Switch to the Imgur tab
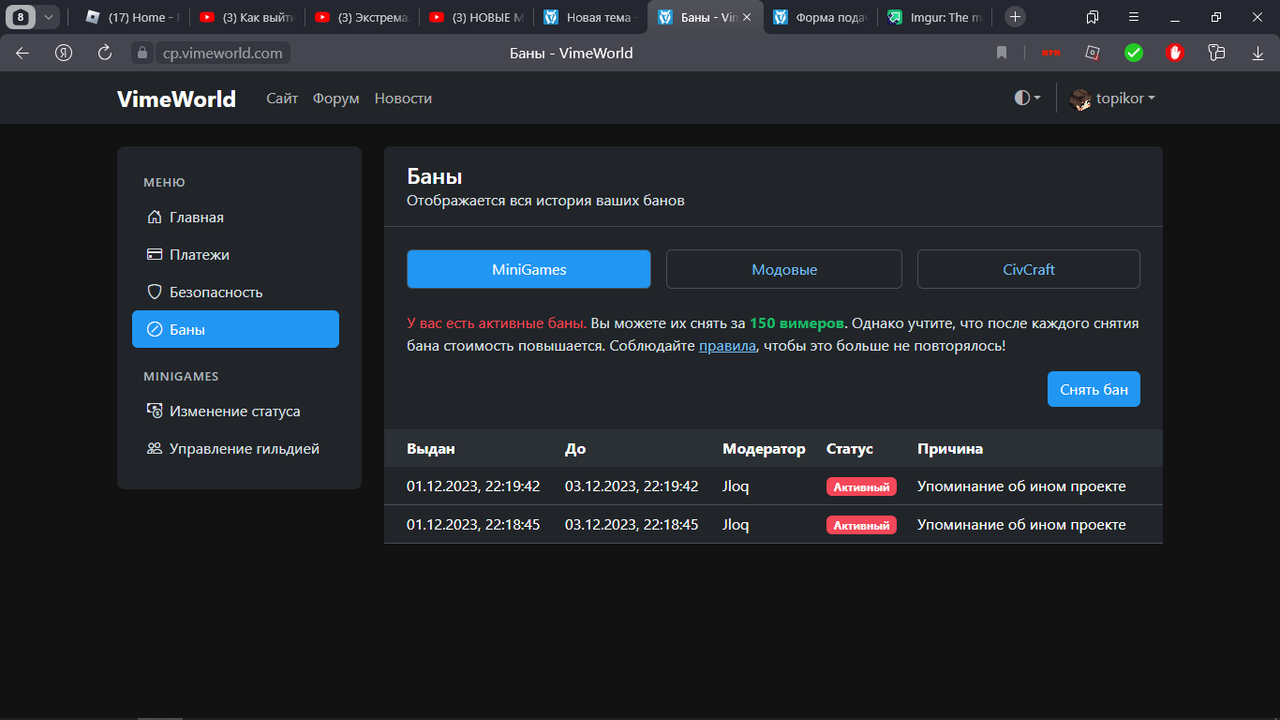 pos(936,17)
